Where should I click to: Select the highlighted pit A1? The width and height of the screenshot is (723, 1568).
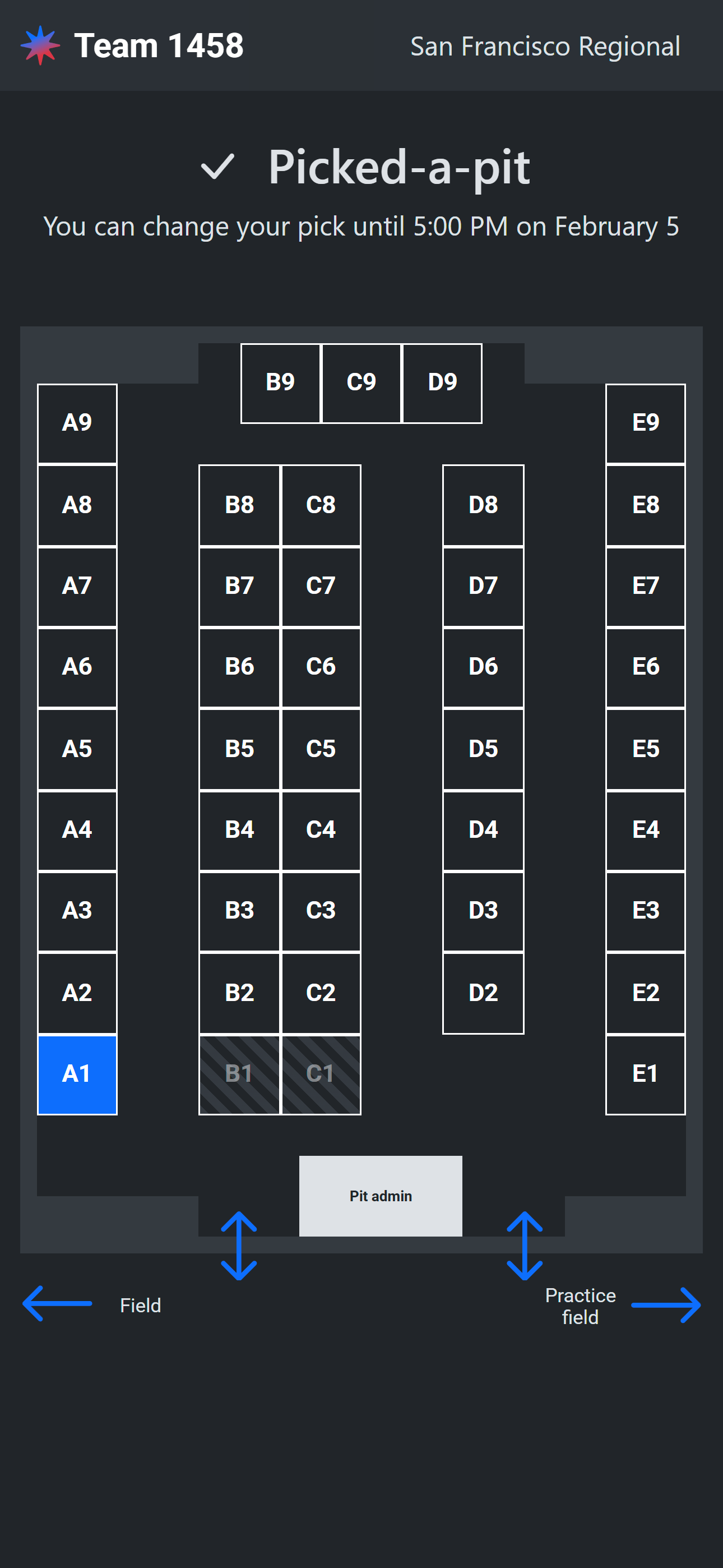pyautogui.click(x=77, y=1074)
